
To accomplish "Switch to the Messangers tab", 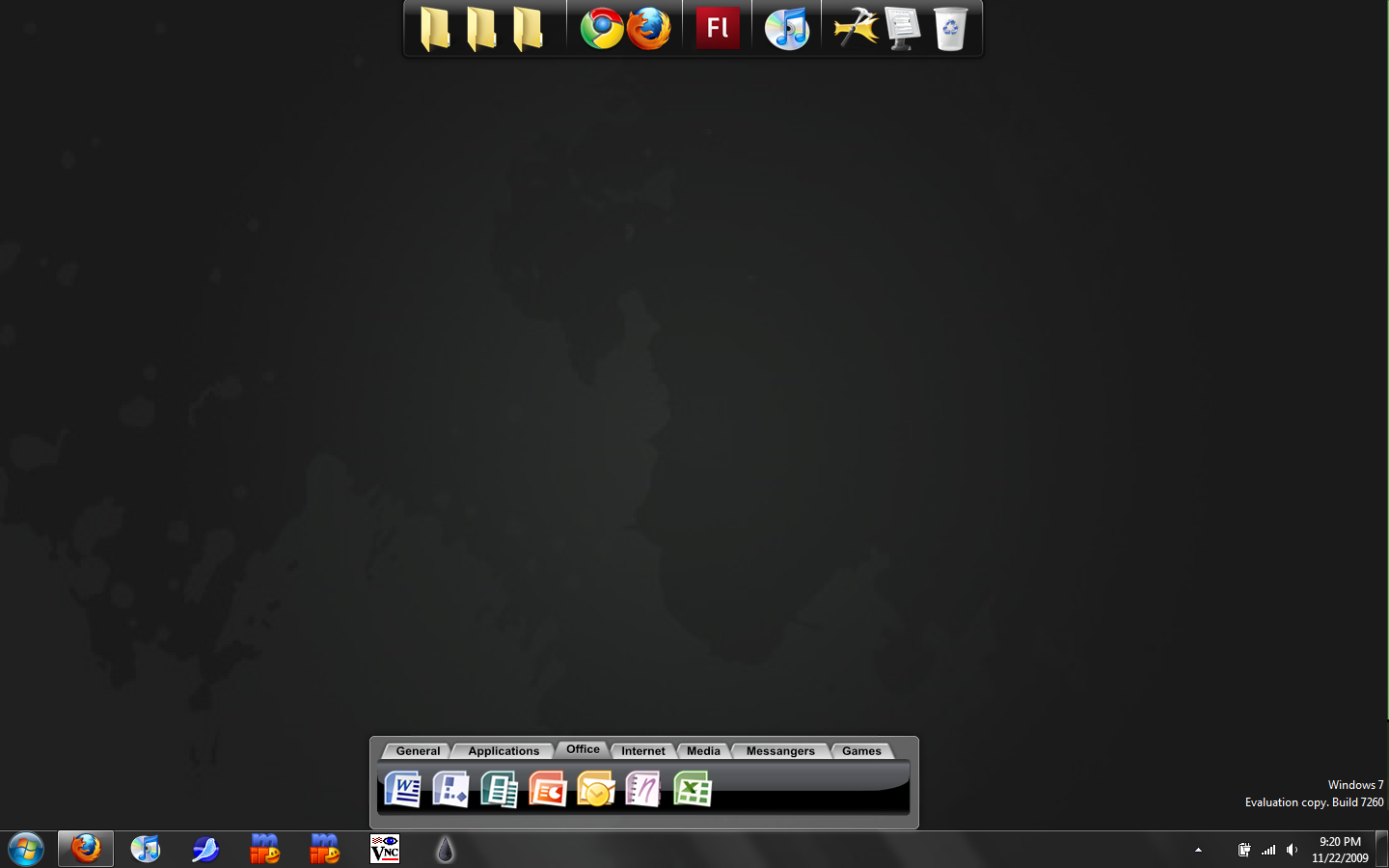I will (x=780, y=751).
